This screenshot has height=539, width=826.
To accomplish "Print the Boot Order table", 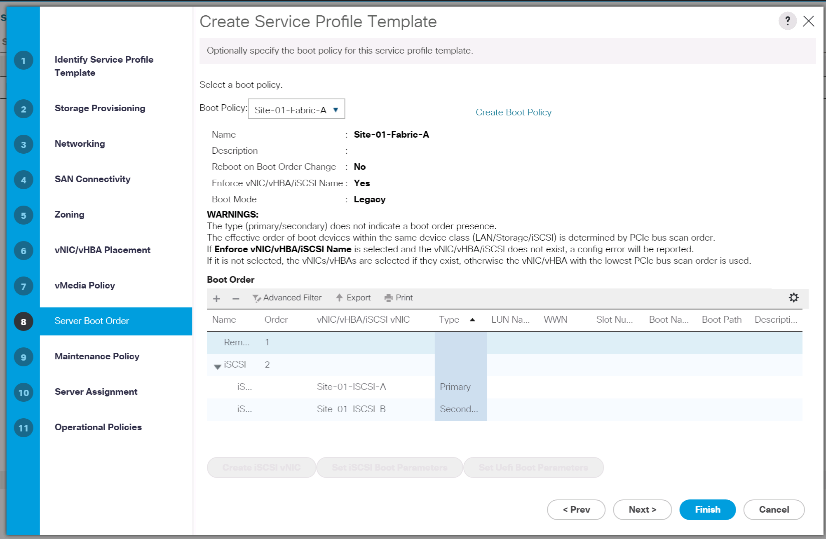I will coord(398,298).
